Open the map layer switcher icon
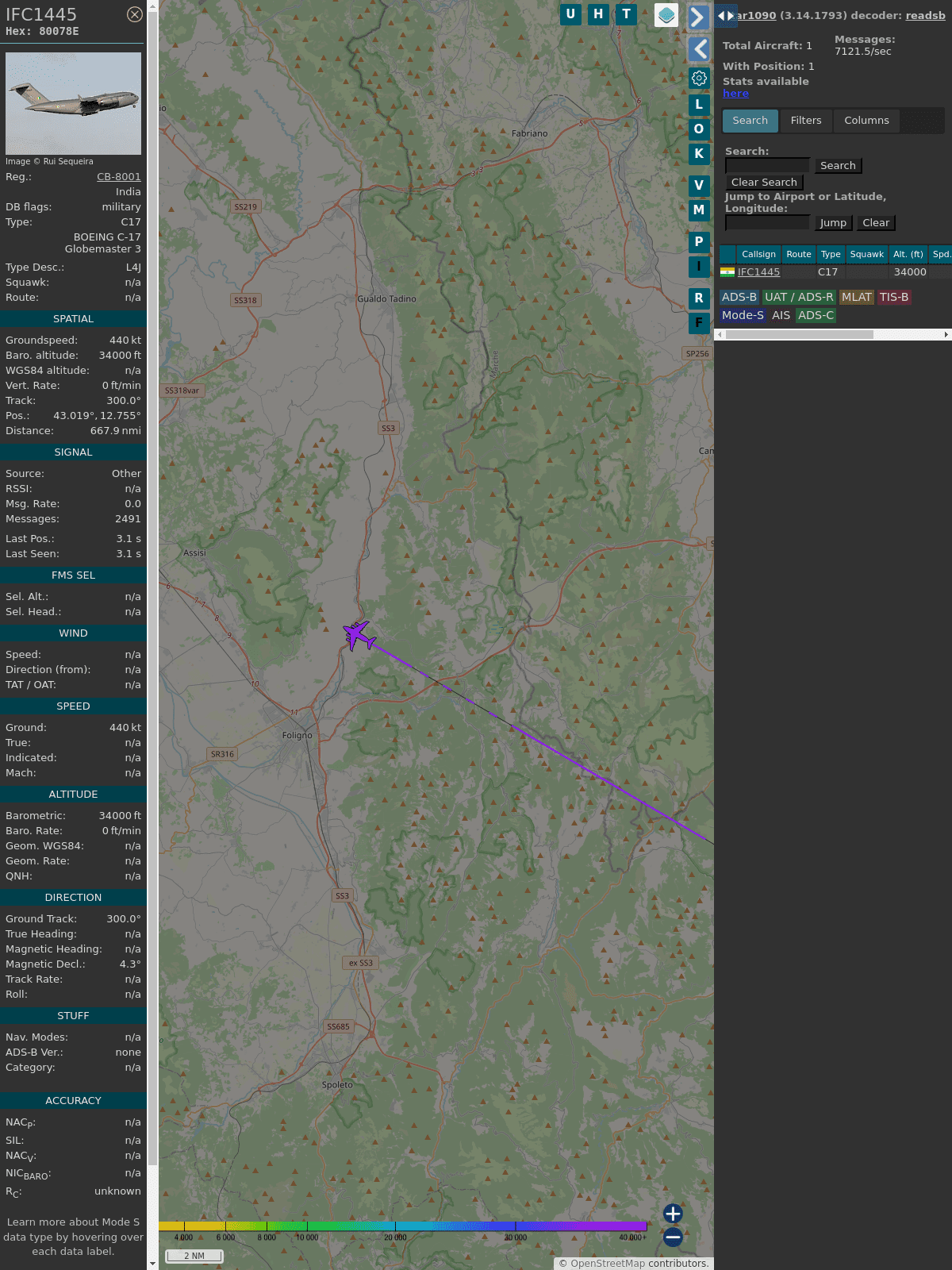952x1270 pixels. pyautogui.click(x=666, y=15)
